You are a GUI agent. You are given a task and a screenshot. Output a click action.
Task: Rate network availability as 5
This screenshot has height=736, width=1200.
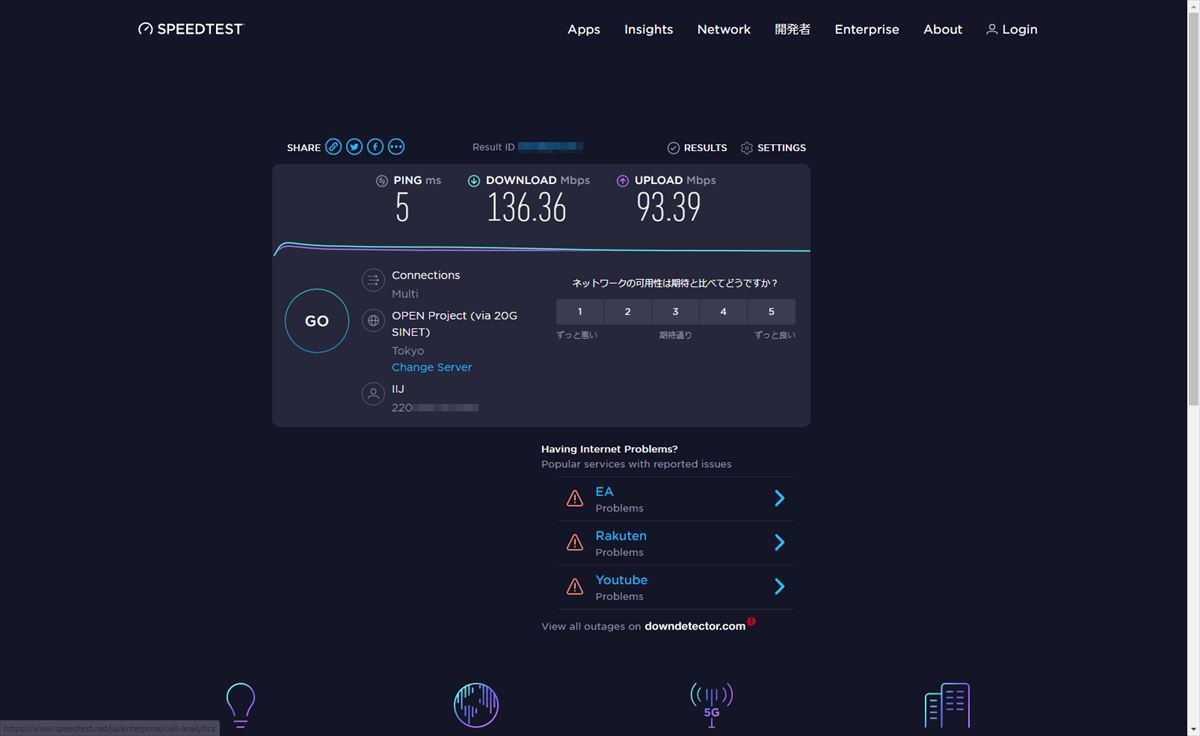click(x=772, y=312)
